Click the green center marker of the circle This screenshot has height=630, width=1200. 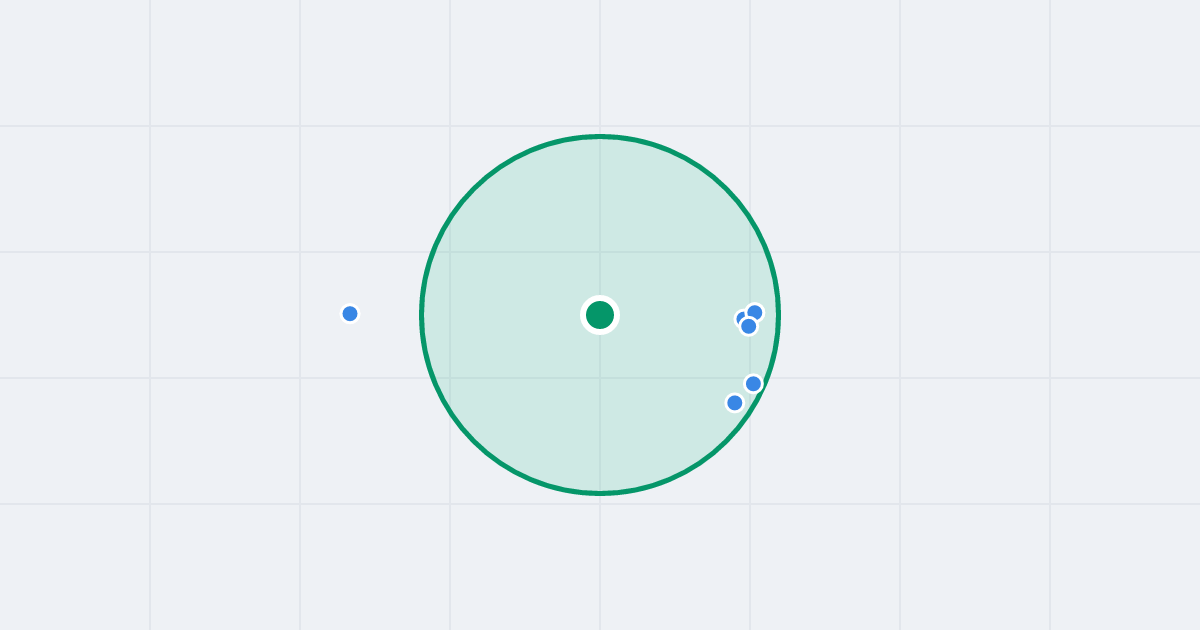pos(600,315)
